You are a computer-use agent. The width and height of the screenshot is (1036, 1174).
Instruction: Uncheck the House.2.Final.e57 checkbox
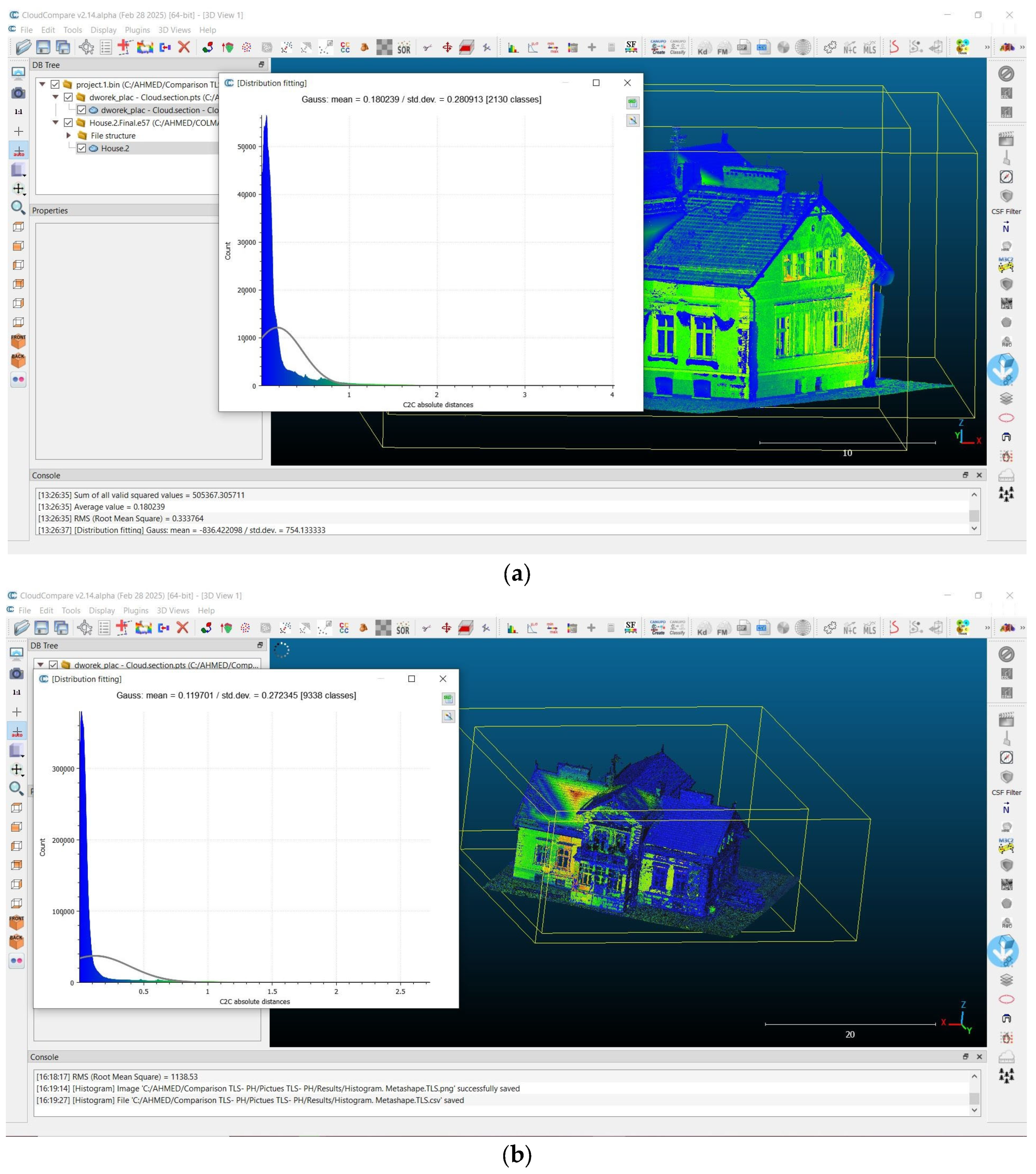(68, 122)
